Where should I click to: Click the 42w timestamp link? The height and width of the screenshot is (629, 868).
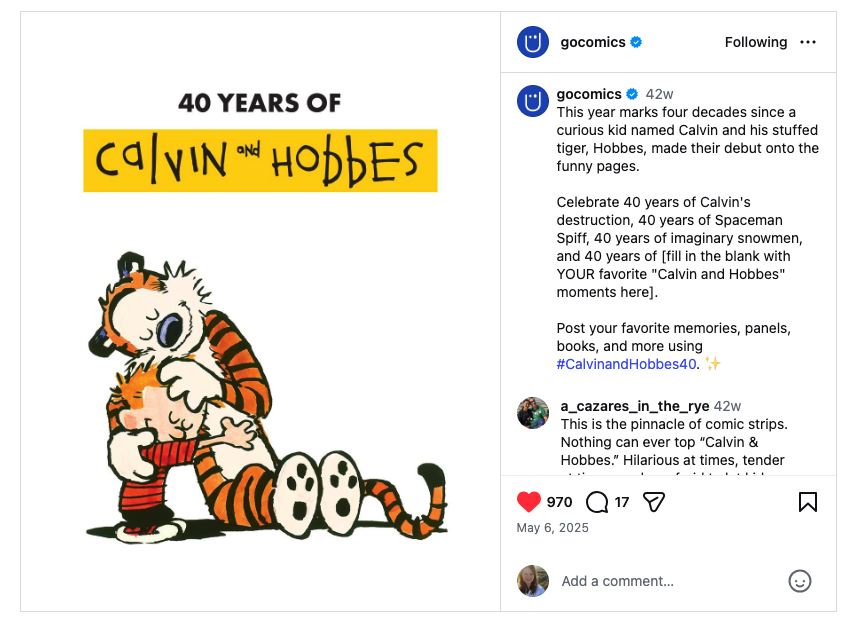[x=658, y=93]
